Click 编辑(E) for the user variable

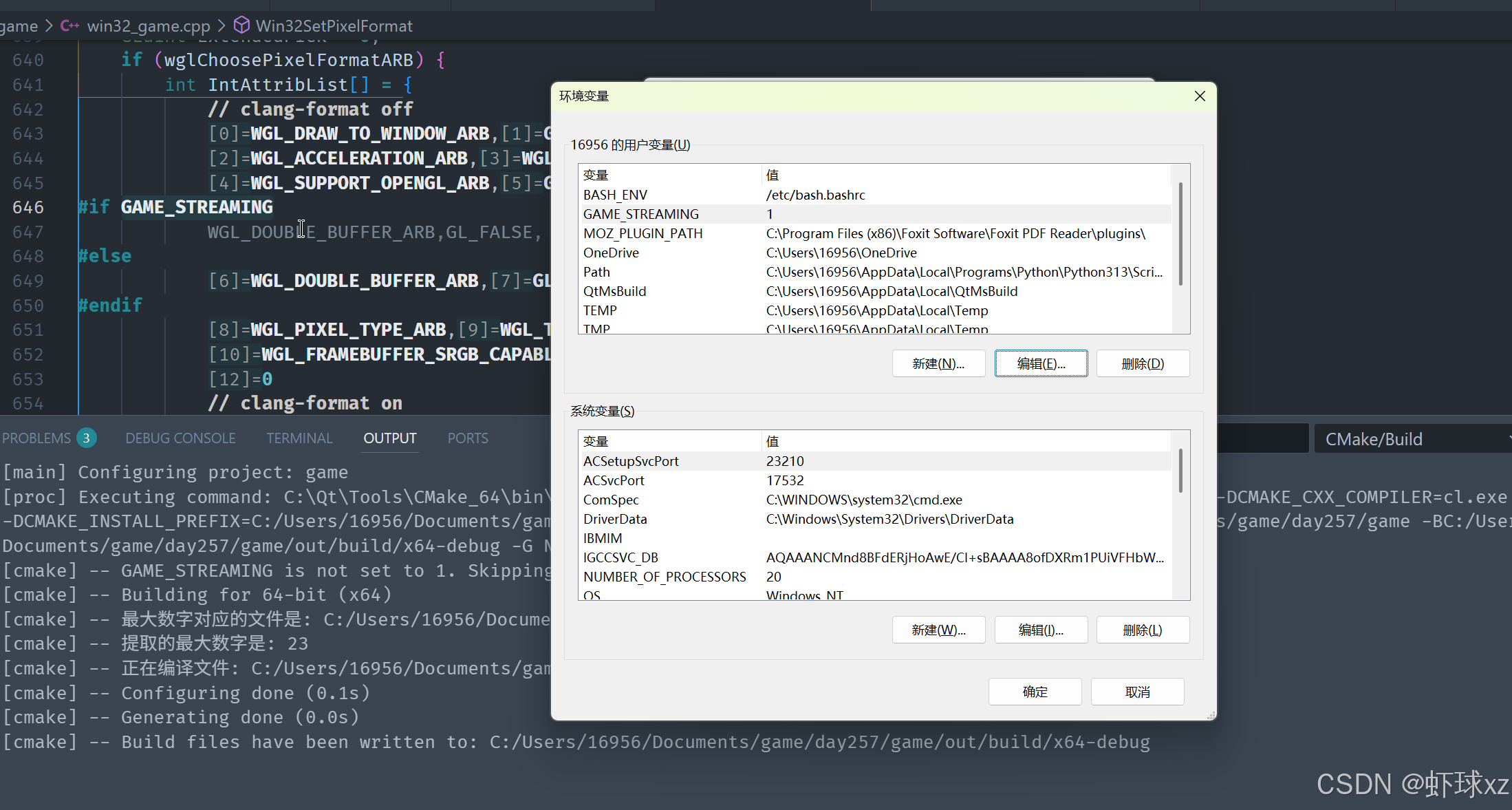coord(1041,363)
